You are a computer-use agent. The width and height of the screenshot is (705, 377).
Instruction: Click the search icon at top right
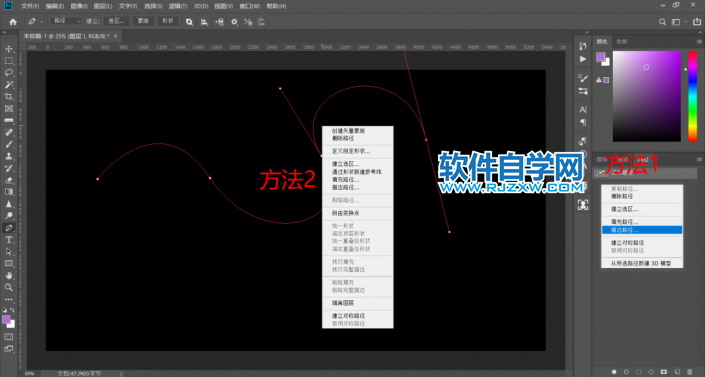[662, 22]
